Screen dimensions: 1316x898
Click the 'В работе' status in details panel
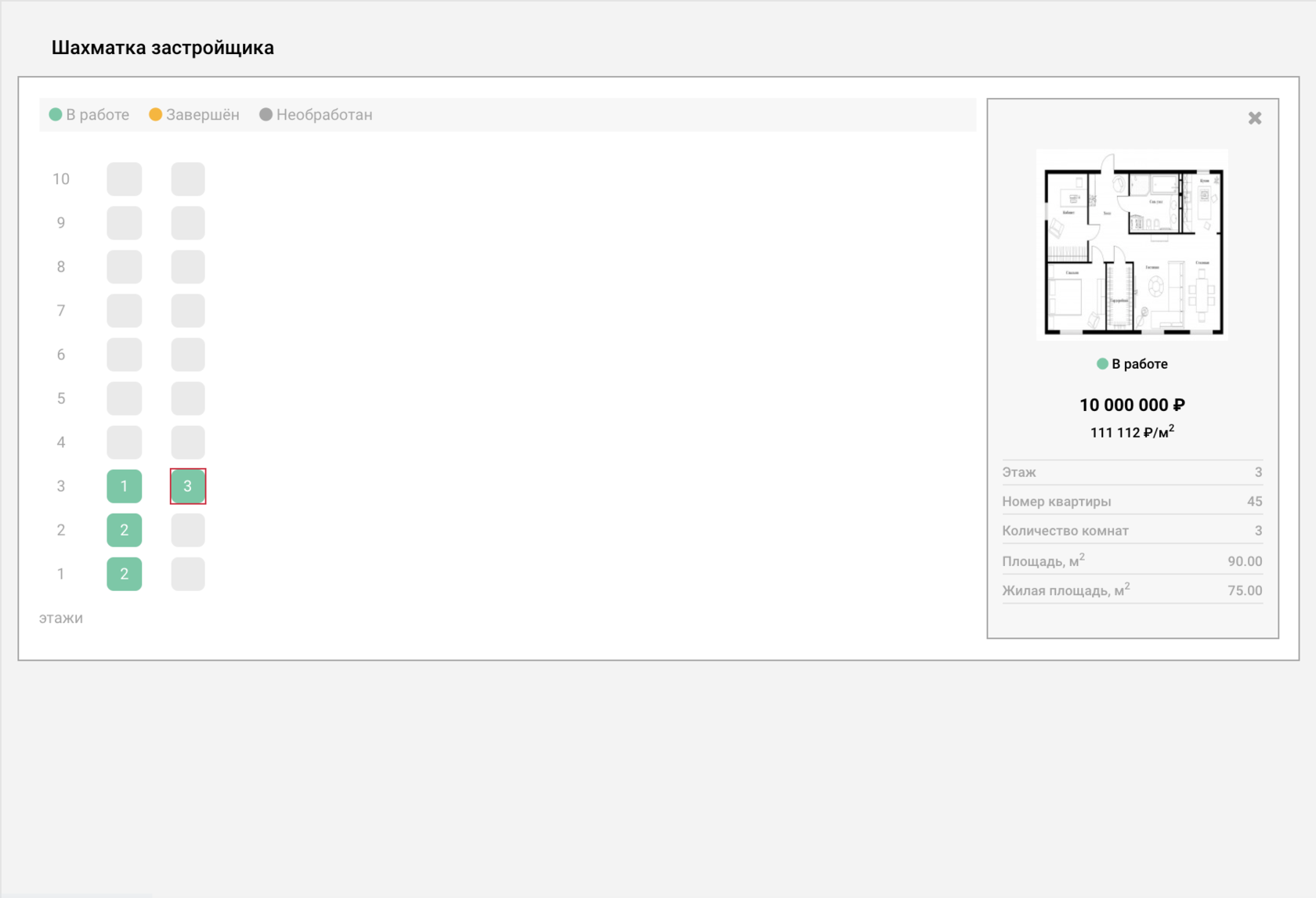tap(1132, 364)
